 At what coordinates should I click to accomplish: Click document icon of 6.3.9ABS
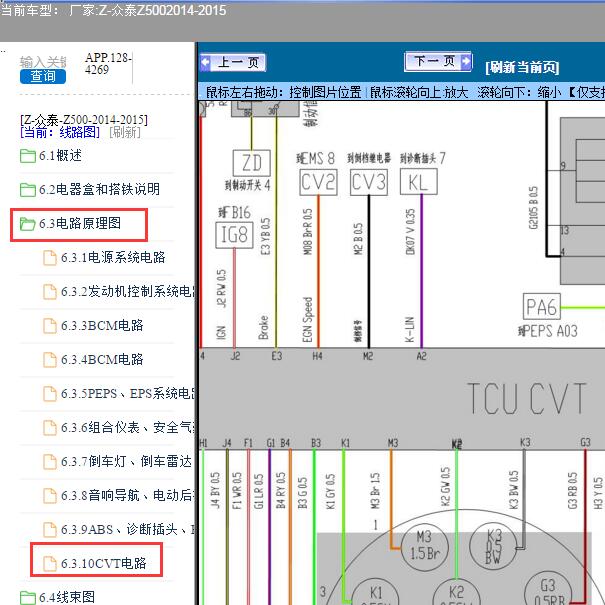coord(49,529)
